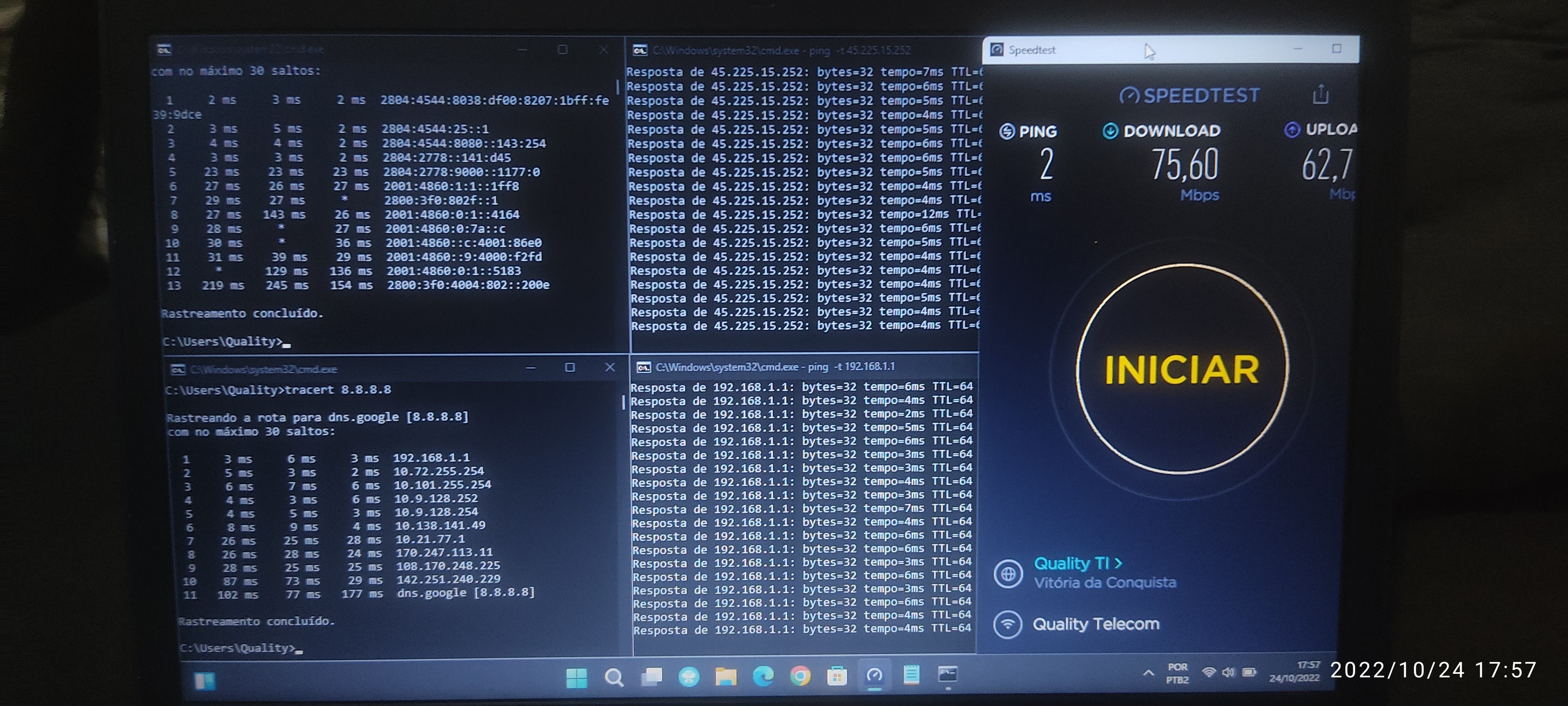Switch to Speedtest app in the taskbar
The width and height of the screenshot is (1568, 706).
coord(874,675)
